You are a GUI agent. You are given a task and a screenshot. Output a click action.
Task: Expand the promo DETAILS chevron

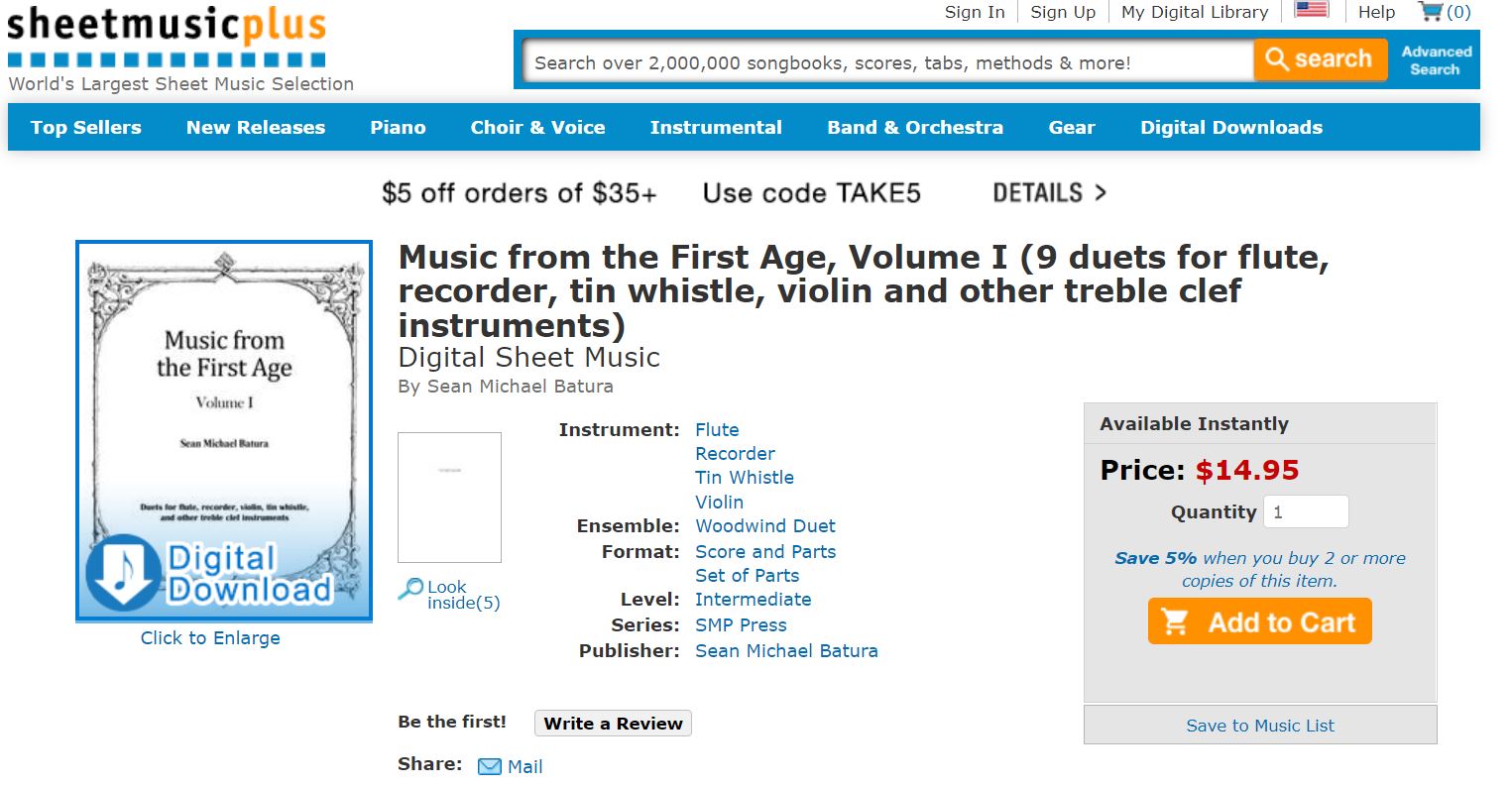tap(1100, 192)
